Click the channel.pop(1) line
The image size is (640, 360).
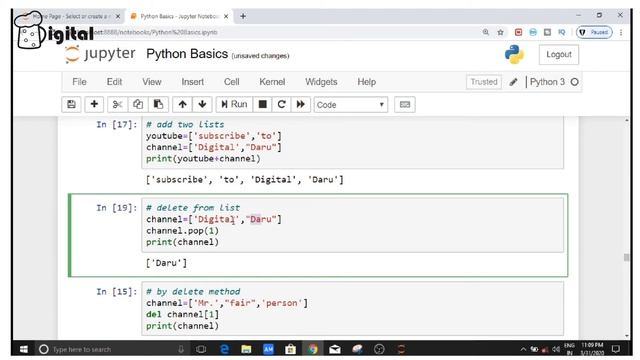click(x=182, y=231)
